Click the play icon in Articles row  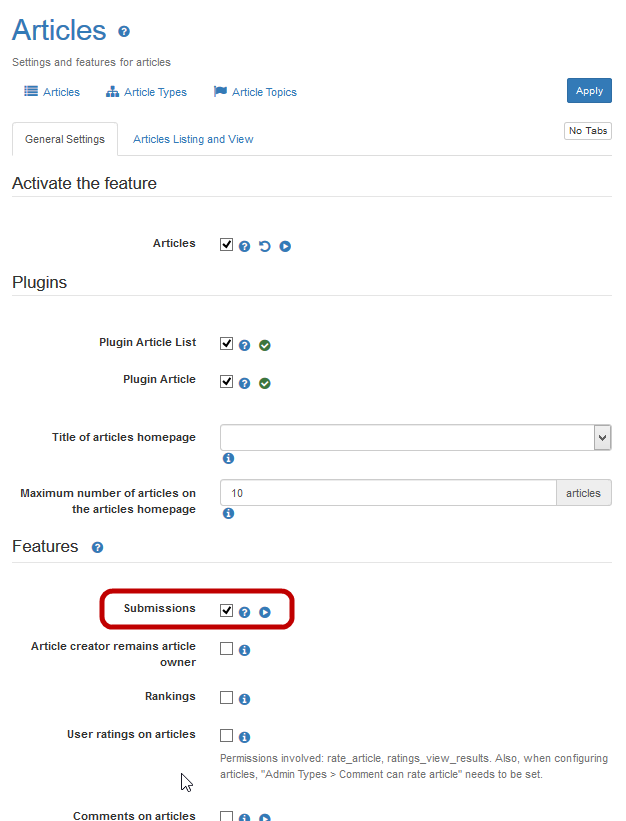285,246
